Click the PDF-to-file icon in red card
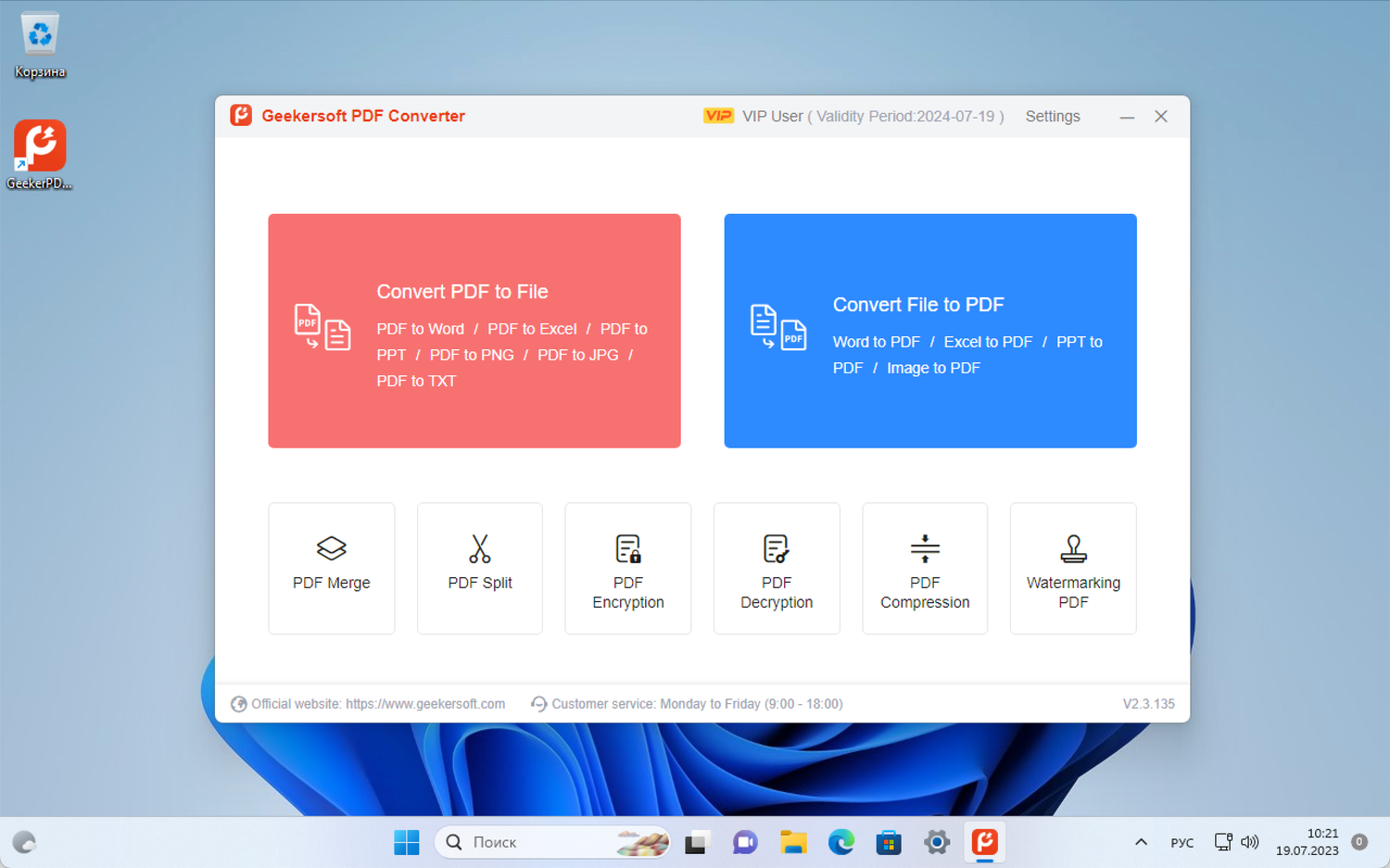Image resolution: width=1390 pixels, height=868 pixels. [322, 327]
